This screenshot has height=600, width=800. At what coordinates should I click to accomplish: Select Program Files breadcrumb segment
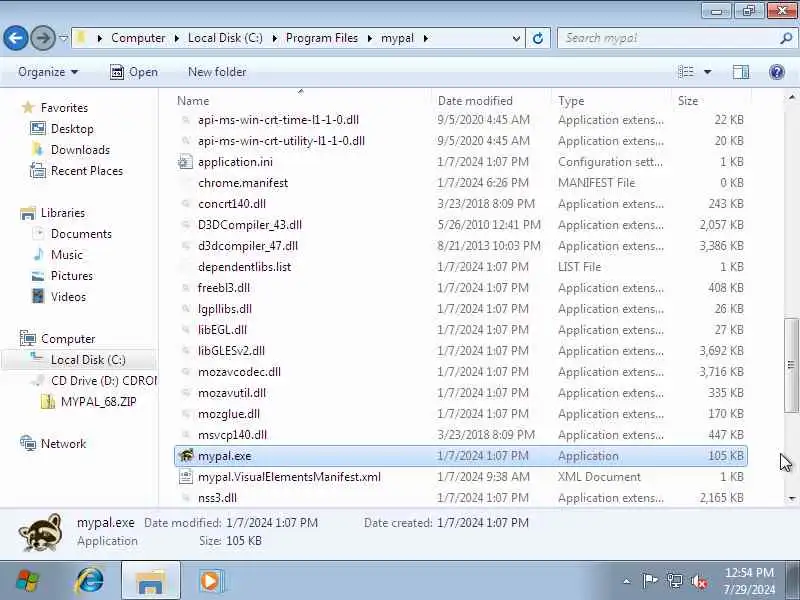pyautogui.click(x=322, y=38)
